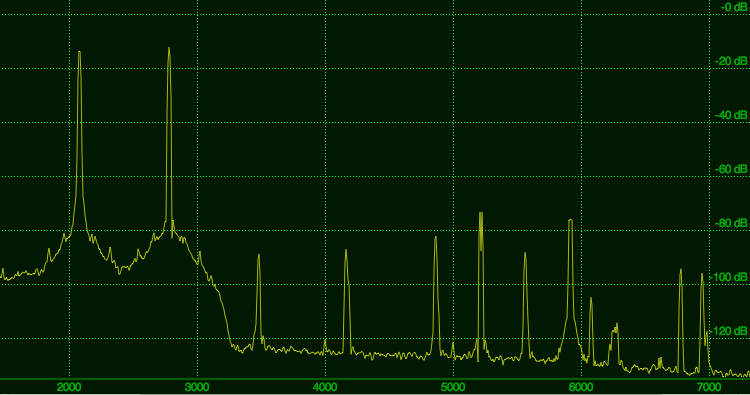Image resolution: width=750 pixels, height=395 pixels.
Task: Select the -20 dB scale label
Action: (x=731, y=61)
